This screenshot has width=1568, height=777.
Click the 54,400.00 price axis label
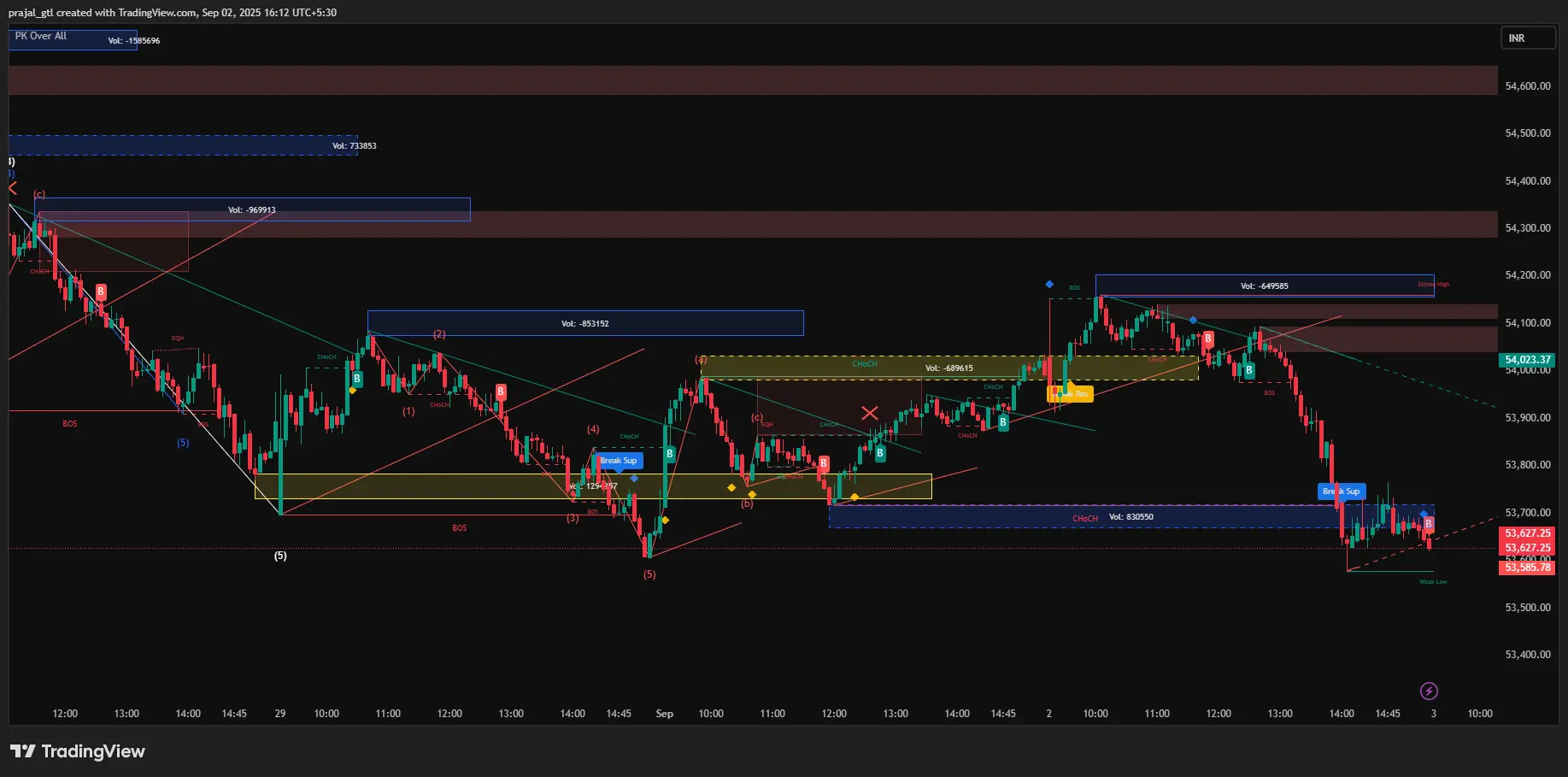coord(1528,181)
